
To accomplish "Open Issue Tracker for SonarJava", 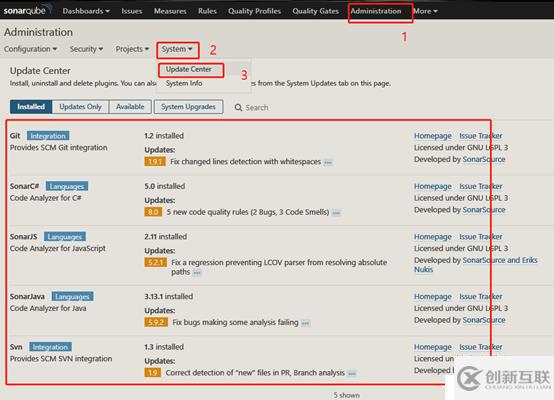I will [481, 296].
